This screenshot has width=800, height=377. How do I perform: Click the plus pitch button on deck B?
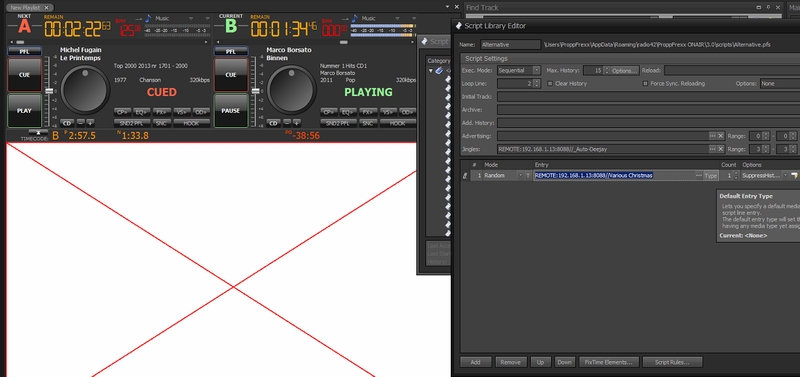pos(296,123)
